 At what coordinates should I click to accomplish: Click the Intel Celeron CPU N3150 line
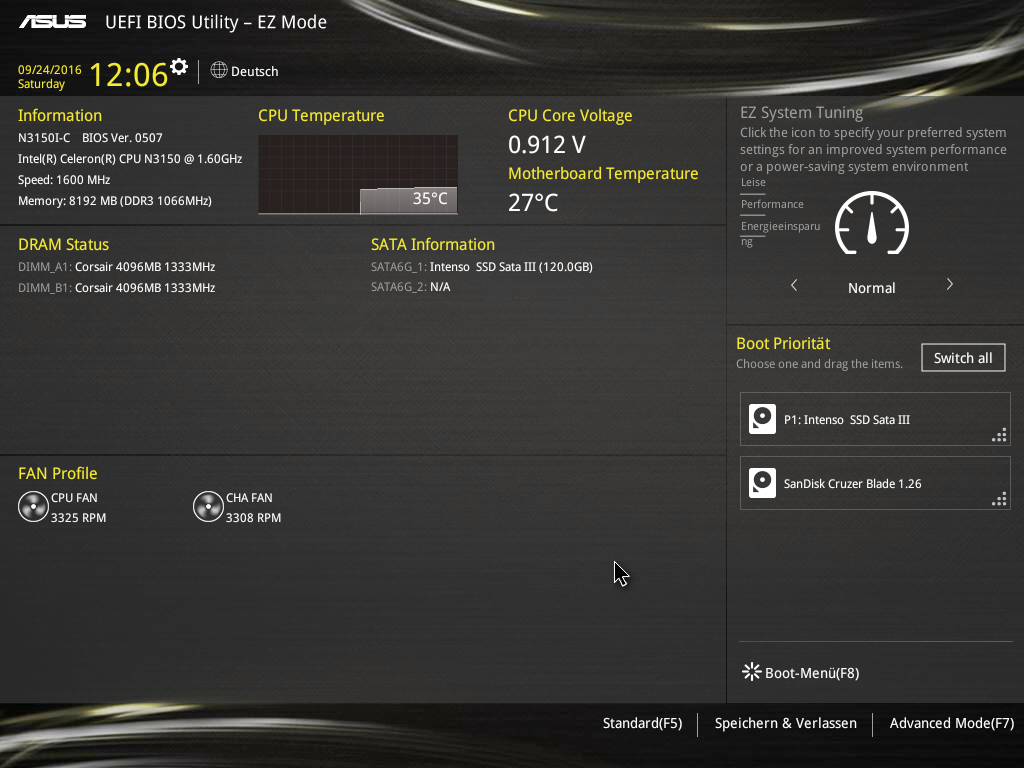130,159
